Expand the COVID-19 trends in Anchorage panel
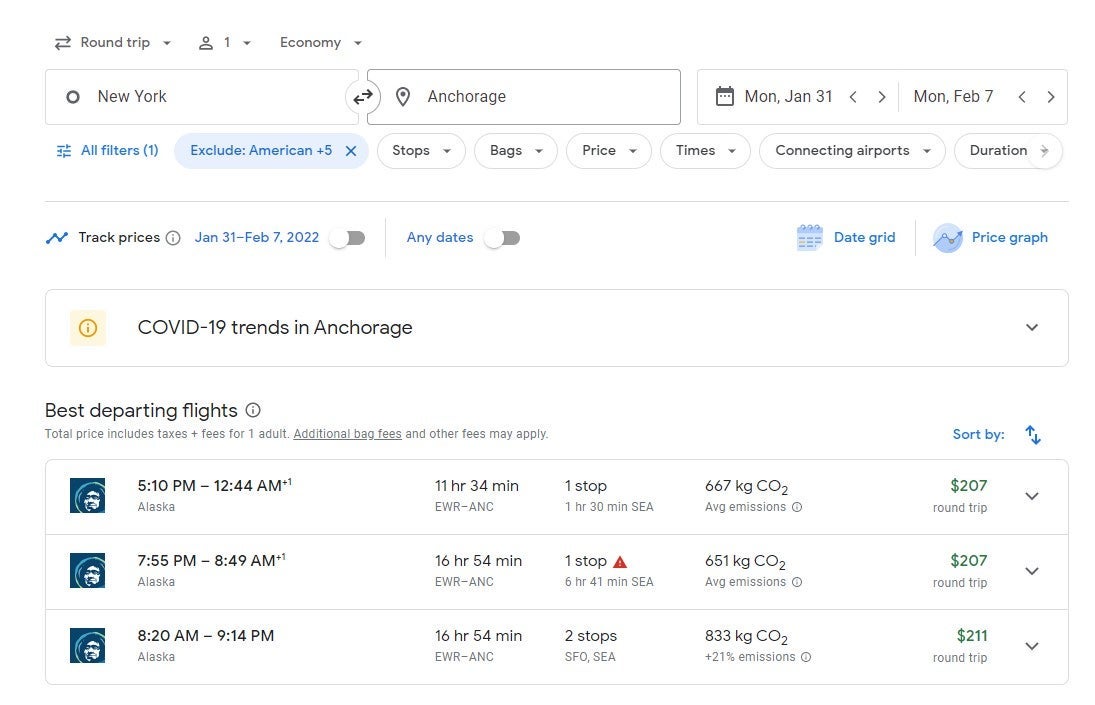 point(1032,328)
